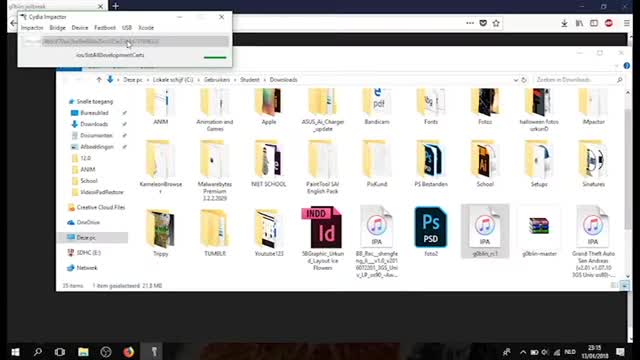Viewport: 640px width, 360px height.
Task: Open Firefox from the taskbar
Action: [x=129, y=352]
